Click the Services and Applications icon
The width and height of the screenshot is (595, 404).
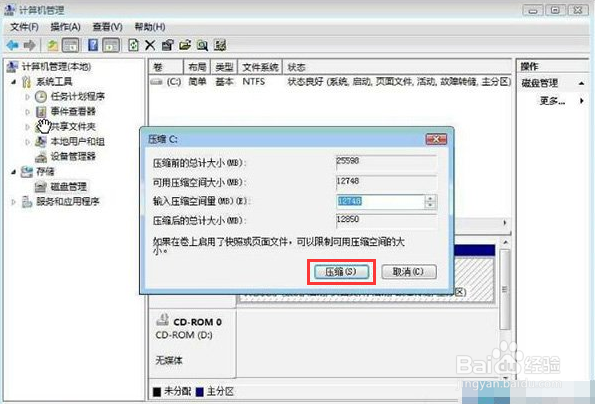point(27,202)
